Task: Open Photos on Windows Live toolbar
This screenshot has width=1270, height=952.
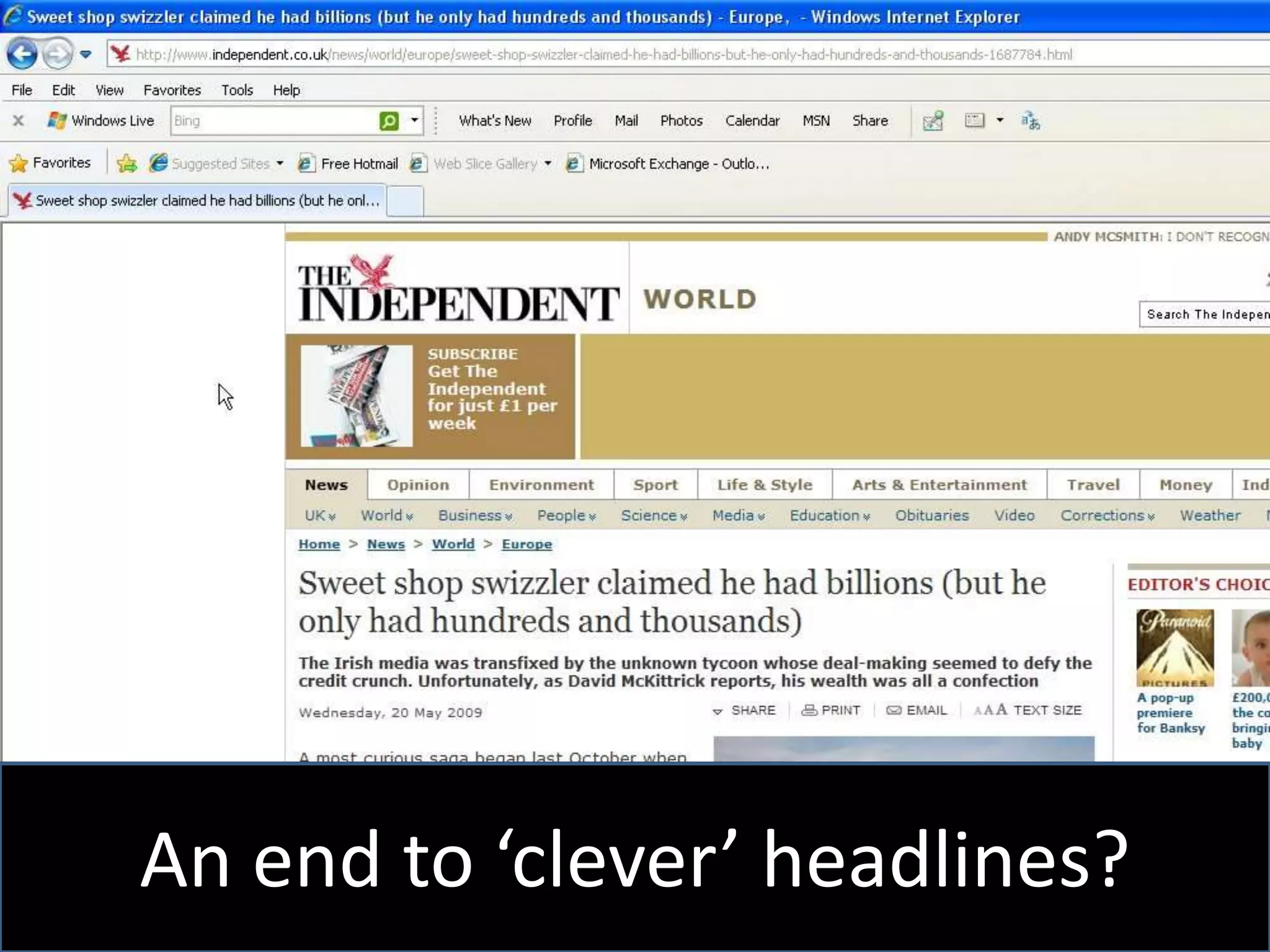Action: pos(681,121)
